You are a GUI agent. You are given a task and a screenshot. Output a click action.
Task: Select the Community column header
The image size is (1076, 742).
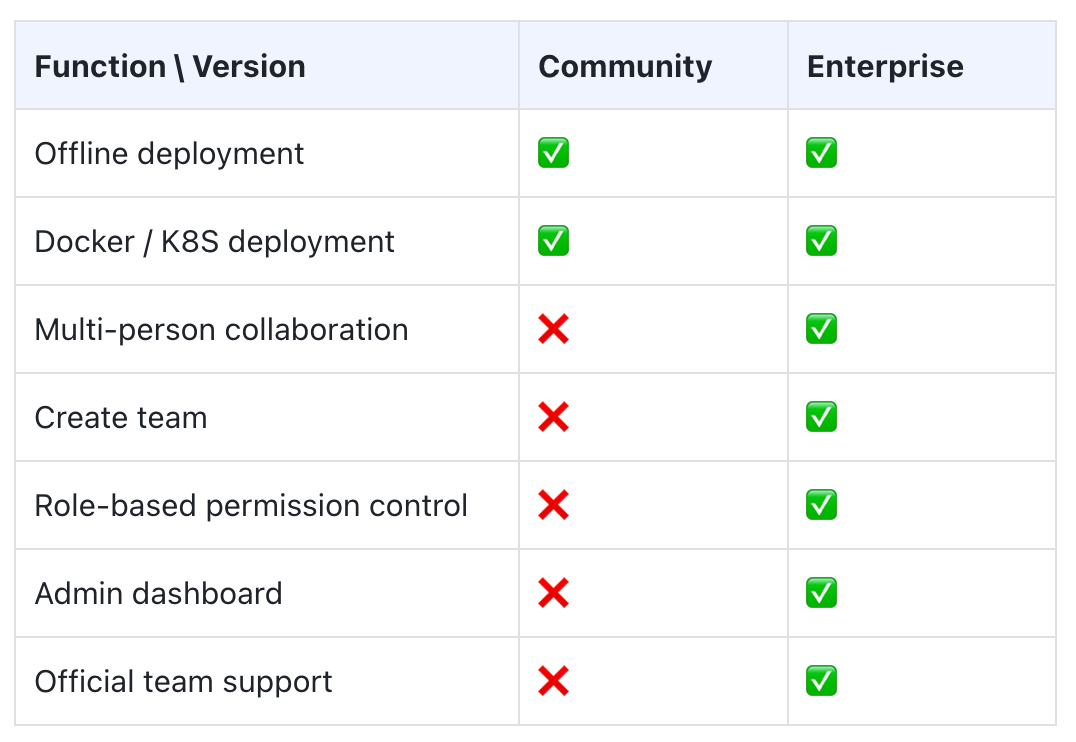coord(625,67)
